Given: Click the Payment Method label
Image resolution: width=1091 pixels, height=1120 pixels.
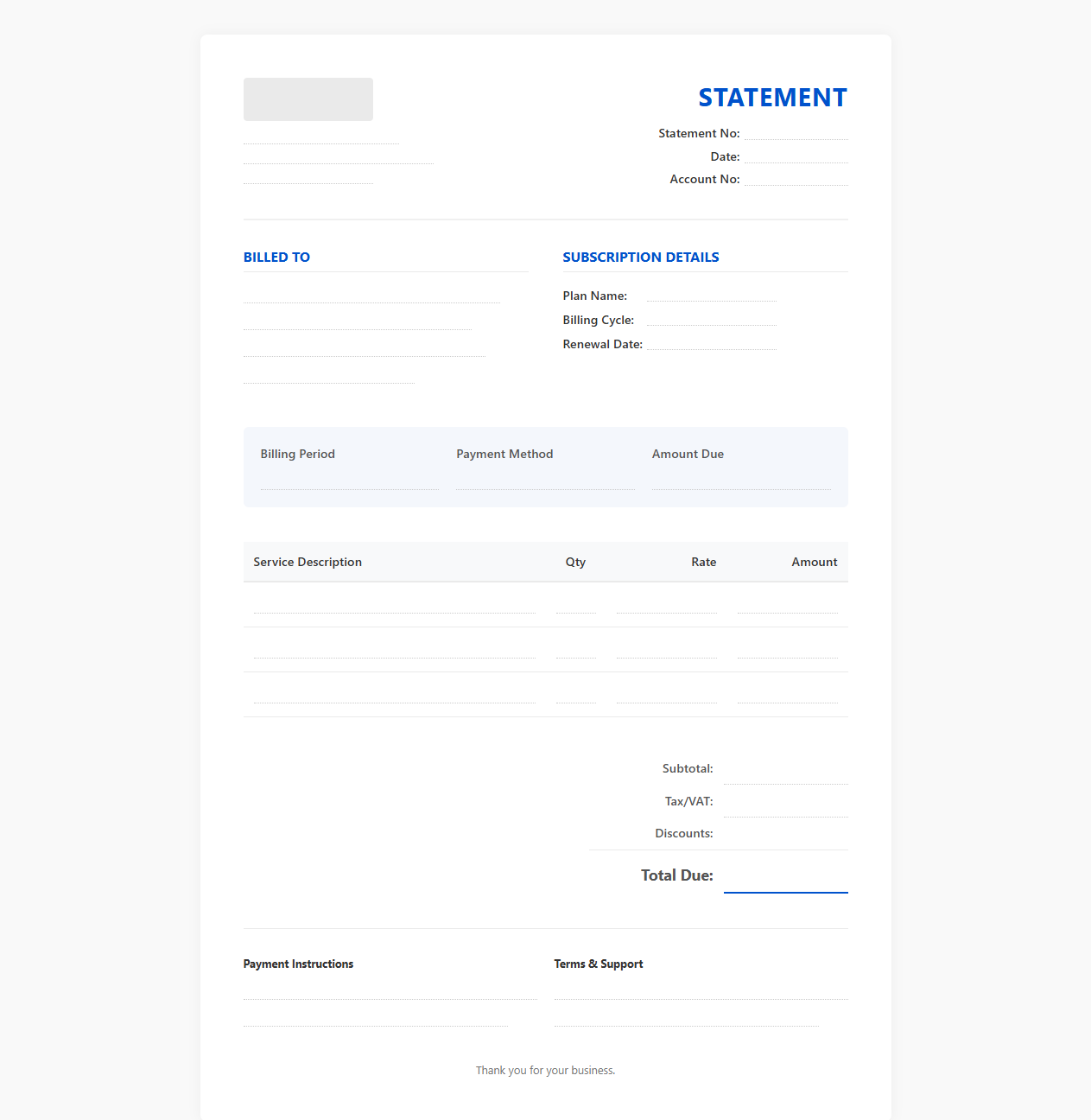Looking at the screenshot, I should (504, 454).
